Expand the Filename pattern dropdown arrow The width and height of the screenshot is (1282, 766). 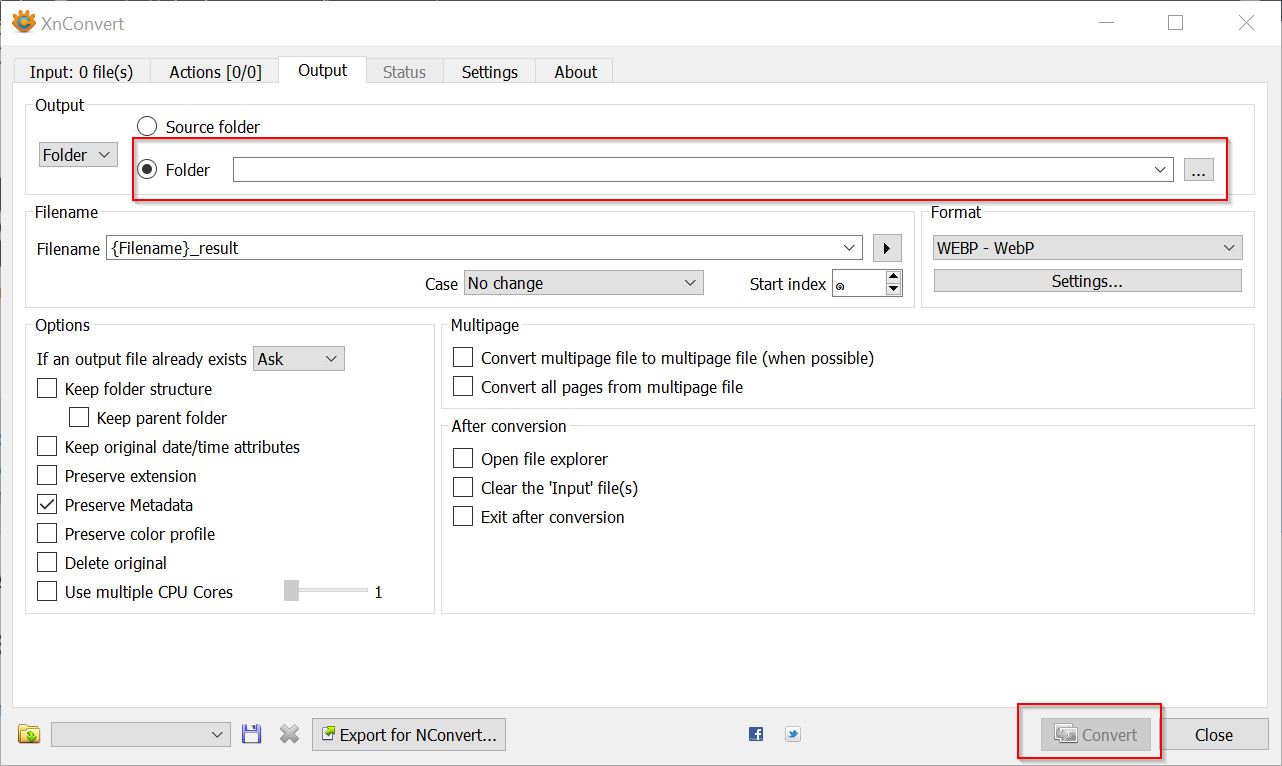point(850,248)
